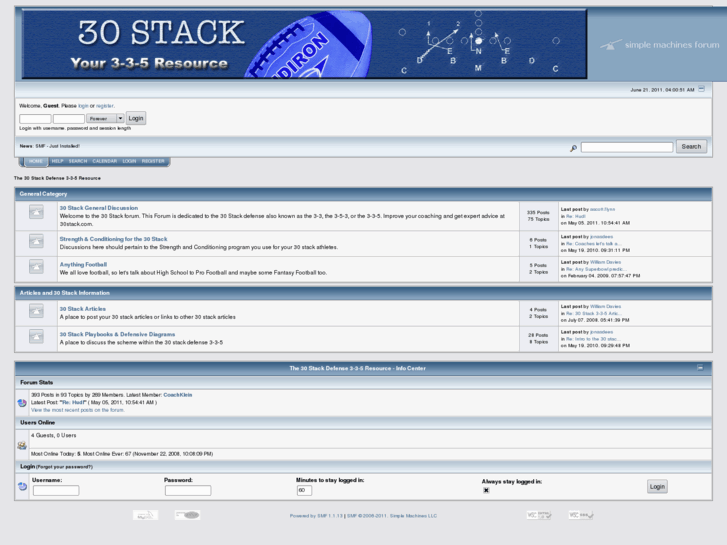Image resolution: width=727 pixels, height=545 pixels.
Task: Click the W3C XHTML validation badge
Action: tap(539, 515)
